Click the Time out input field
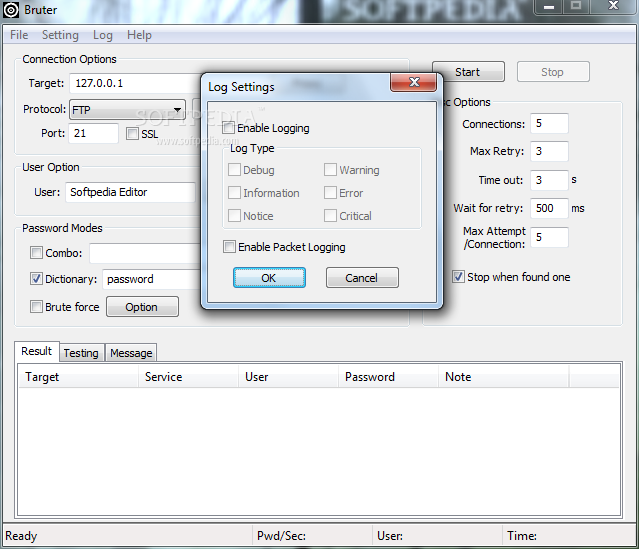The height and width of the screenshot is (549, 639). point(549,180)
